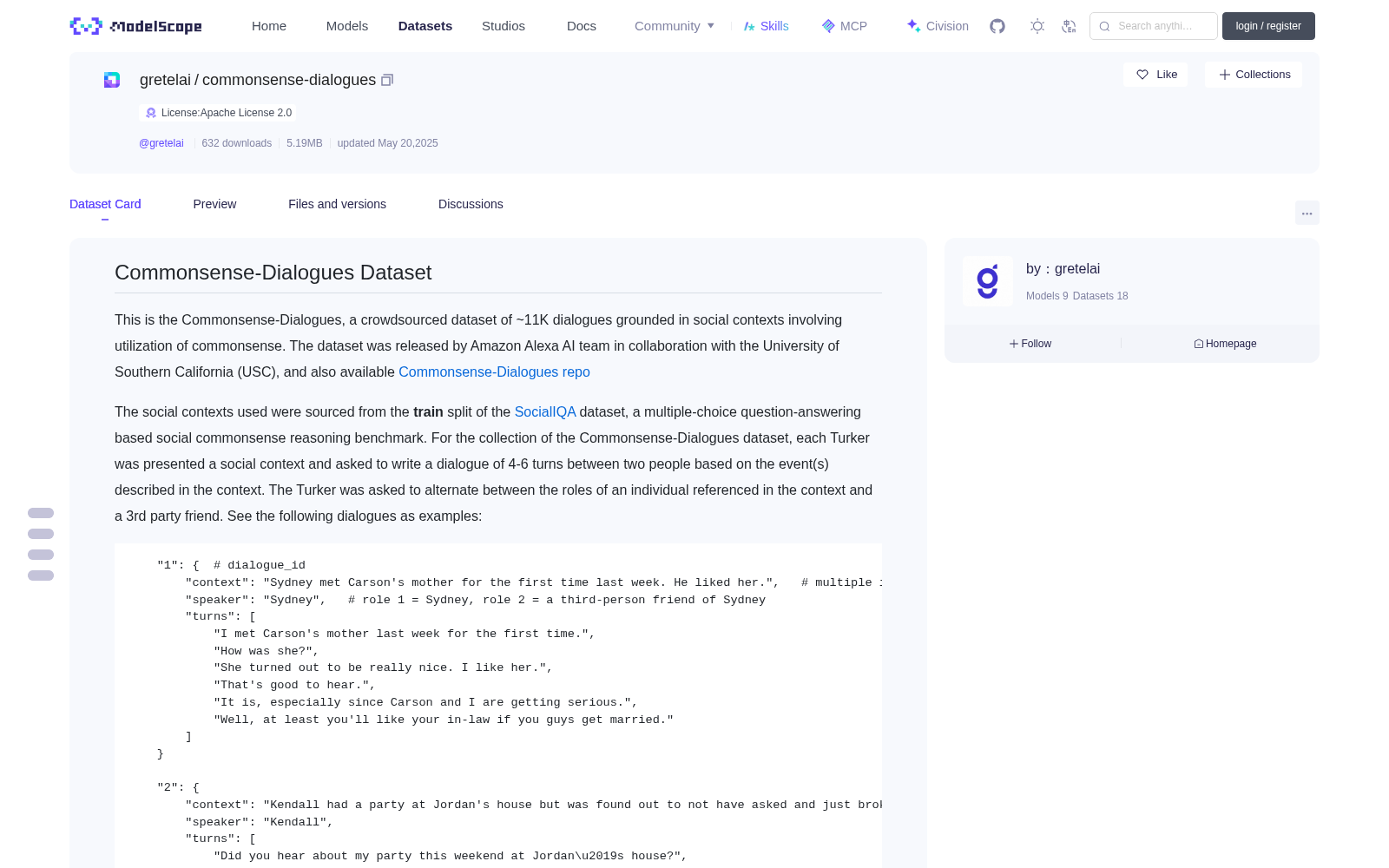This screenshot has width=1389, height=868.
Task: Open the Files and versions tab
Action: point(337,204)
